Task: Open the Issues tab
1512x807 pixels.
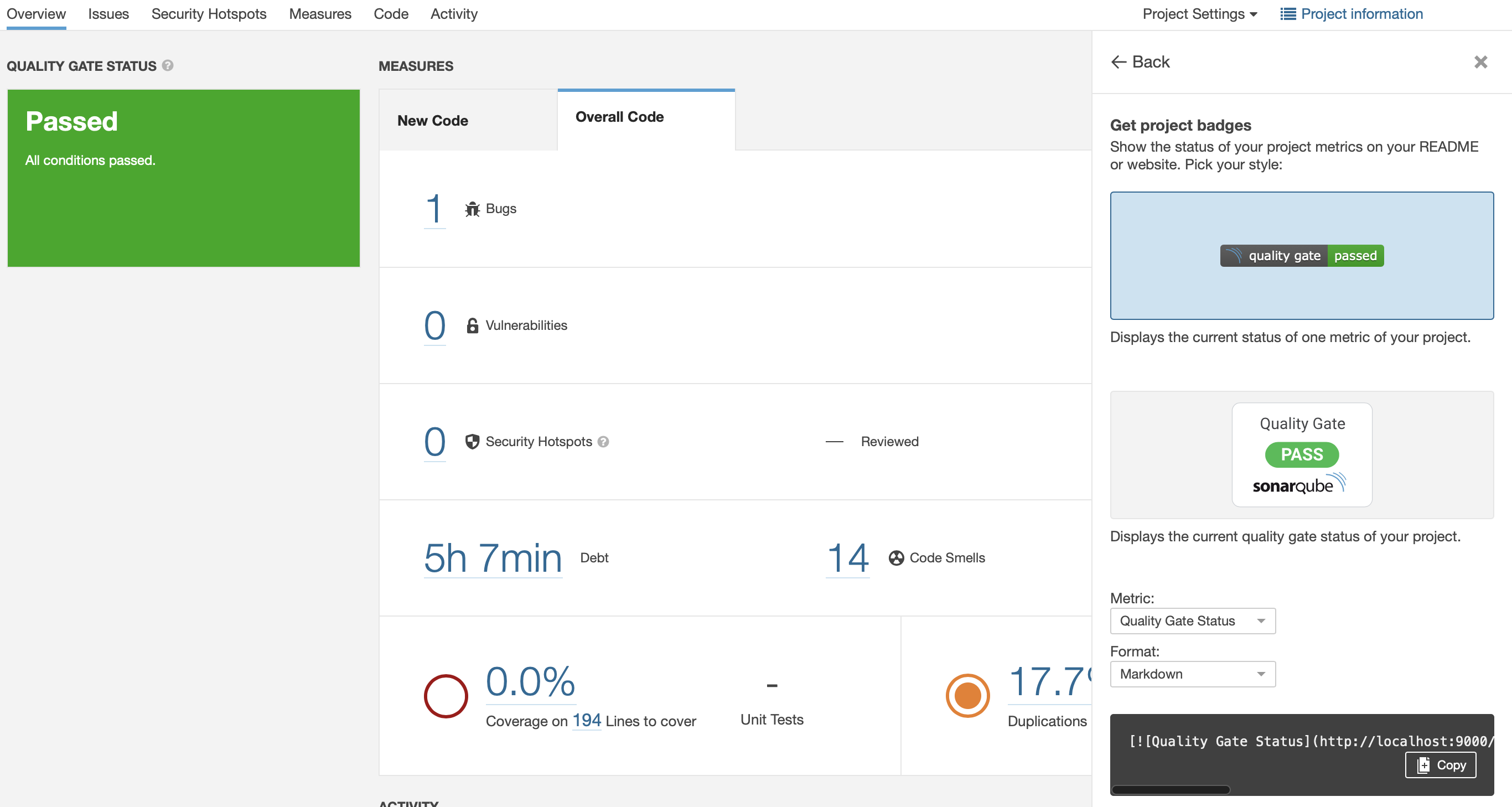Action: click(x=108, y=14)
